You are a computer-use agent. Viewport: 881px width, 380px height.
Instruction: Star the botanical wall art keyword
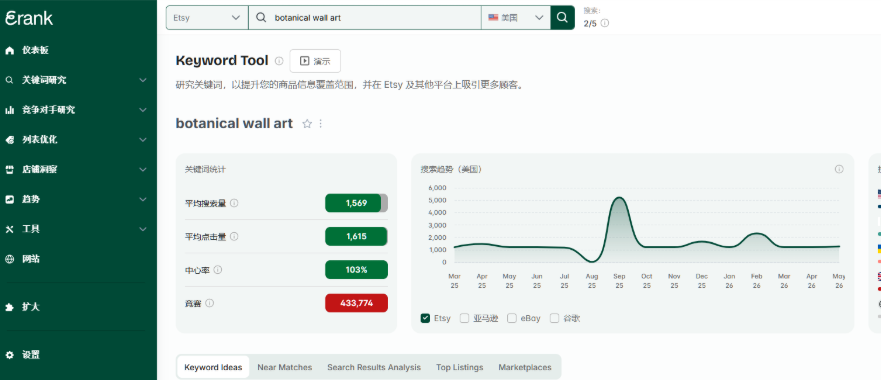pyautogui.click(x=307, y=124)
